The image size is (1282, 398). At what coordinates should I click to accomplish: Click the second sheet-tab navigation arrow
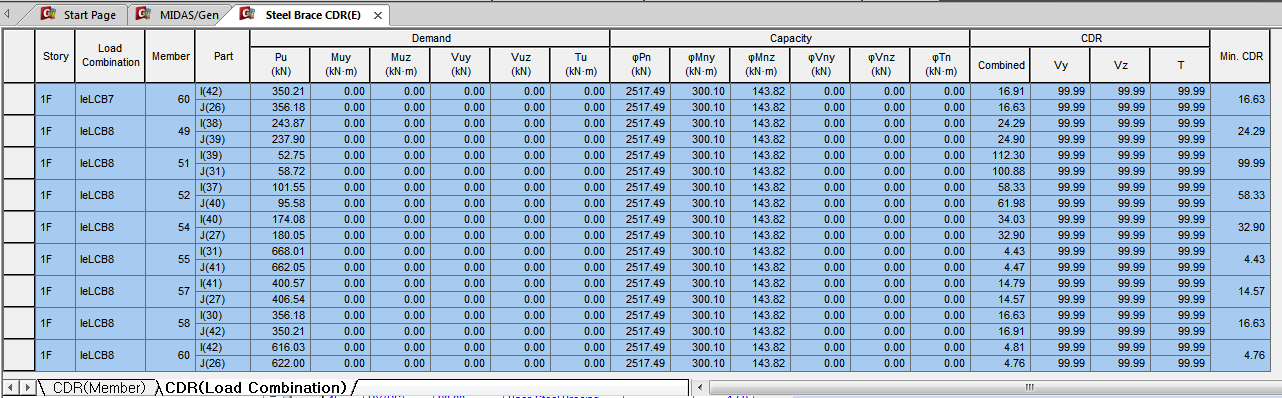pyautogui.click(x=27, y=387)
